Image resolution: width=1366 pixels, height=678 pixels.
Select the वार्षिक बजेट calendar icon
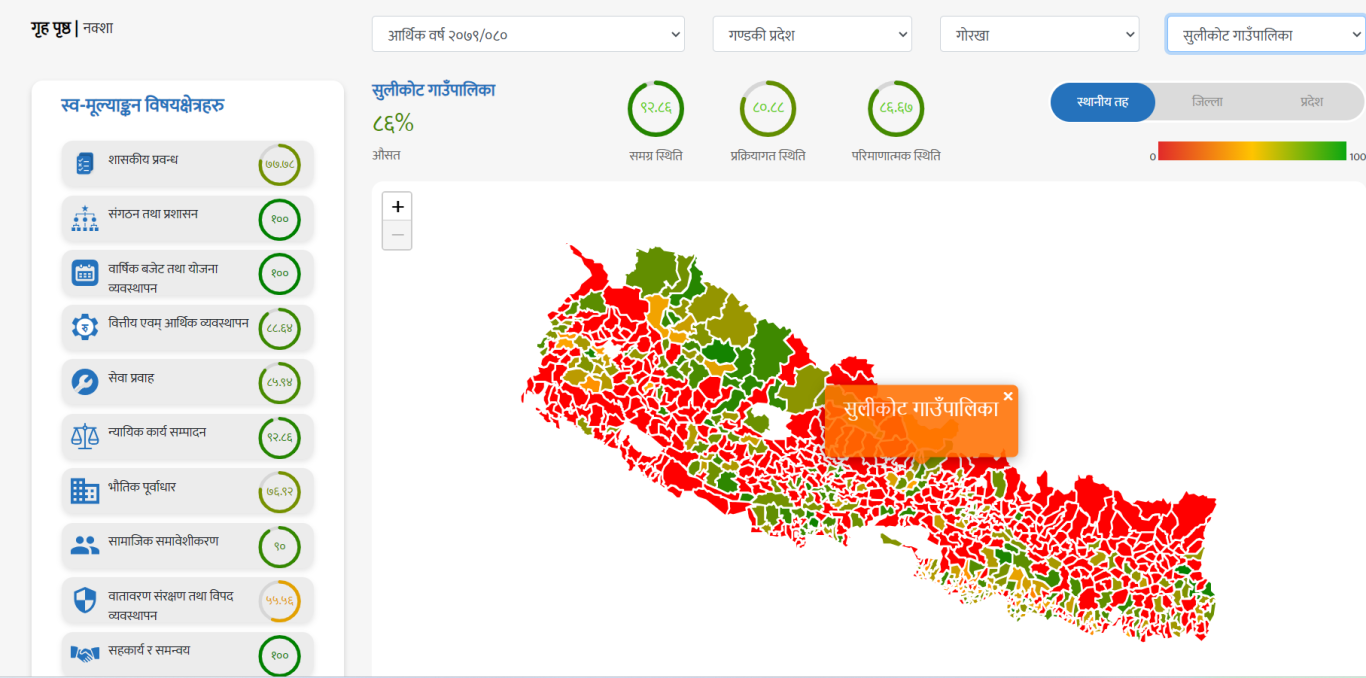(85, 272)
